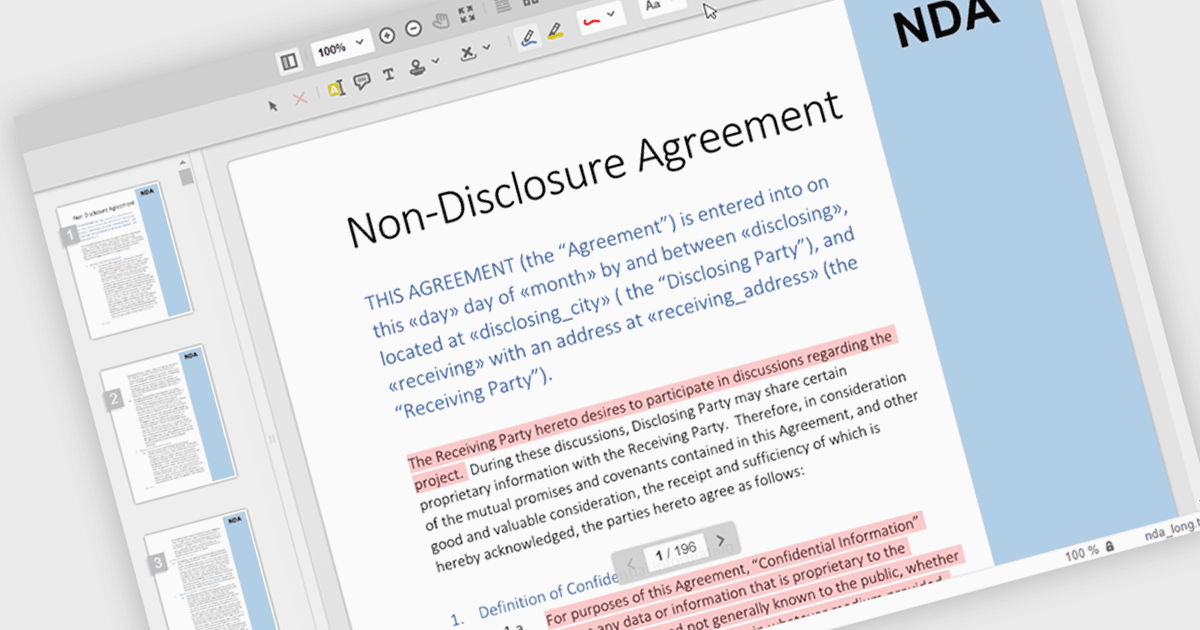This screenshot has height=630, width=1200.
Task: Select the blue ink pen tool
Action: [529, 37]
